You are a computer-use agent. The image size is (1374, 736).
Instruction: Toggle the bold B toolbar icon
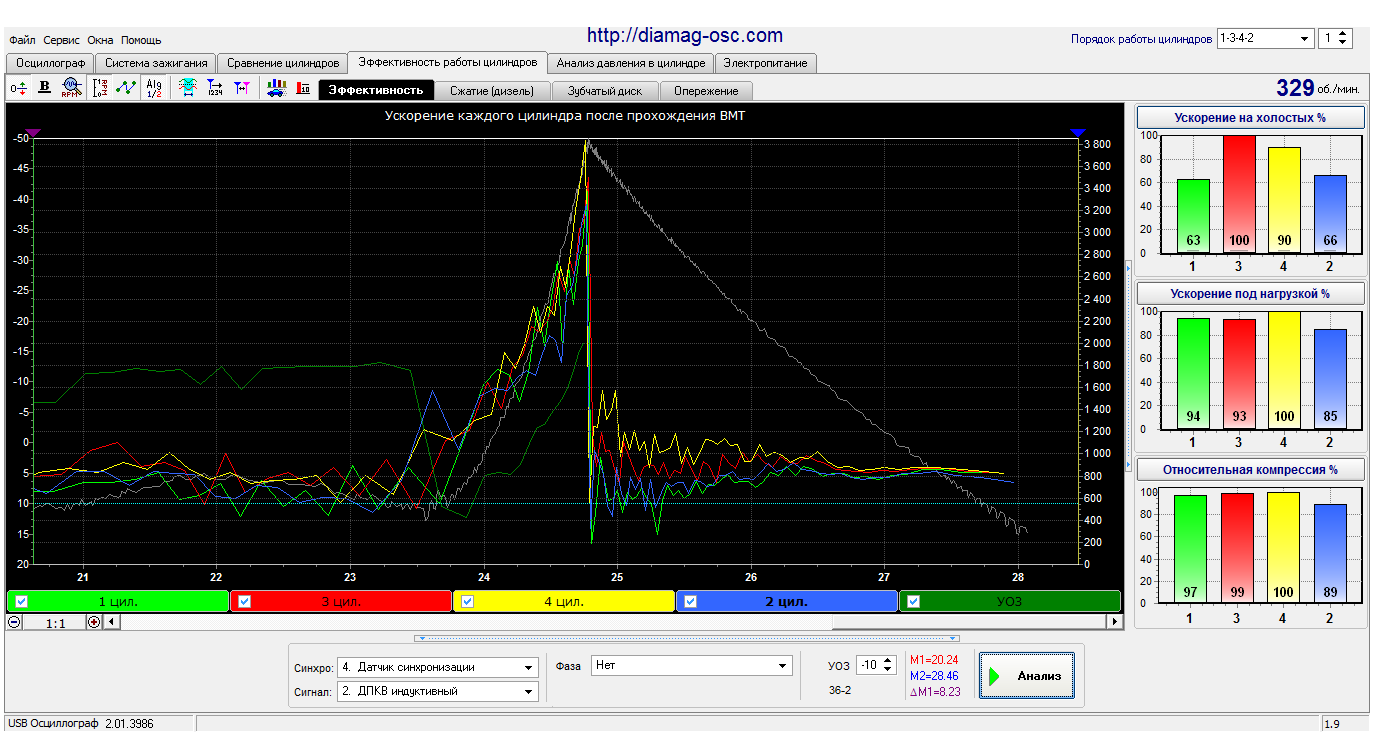point(44,88)
